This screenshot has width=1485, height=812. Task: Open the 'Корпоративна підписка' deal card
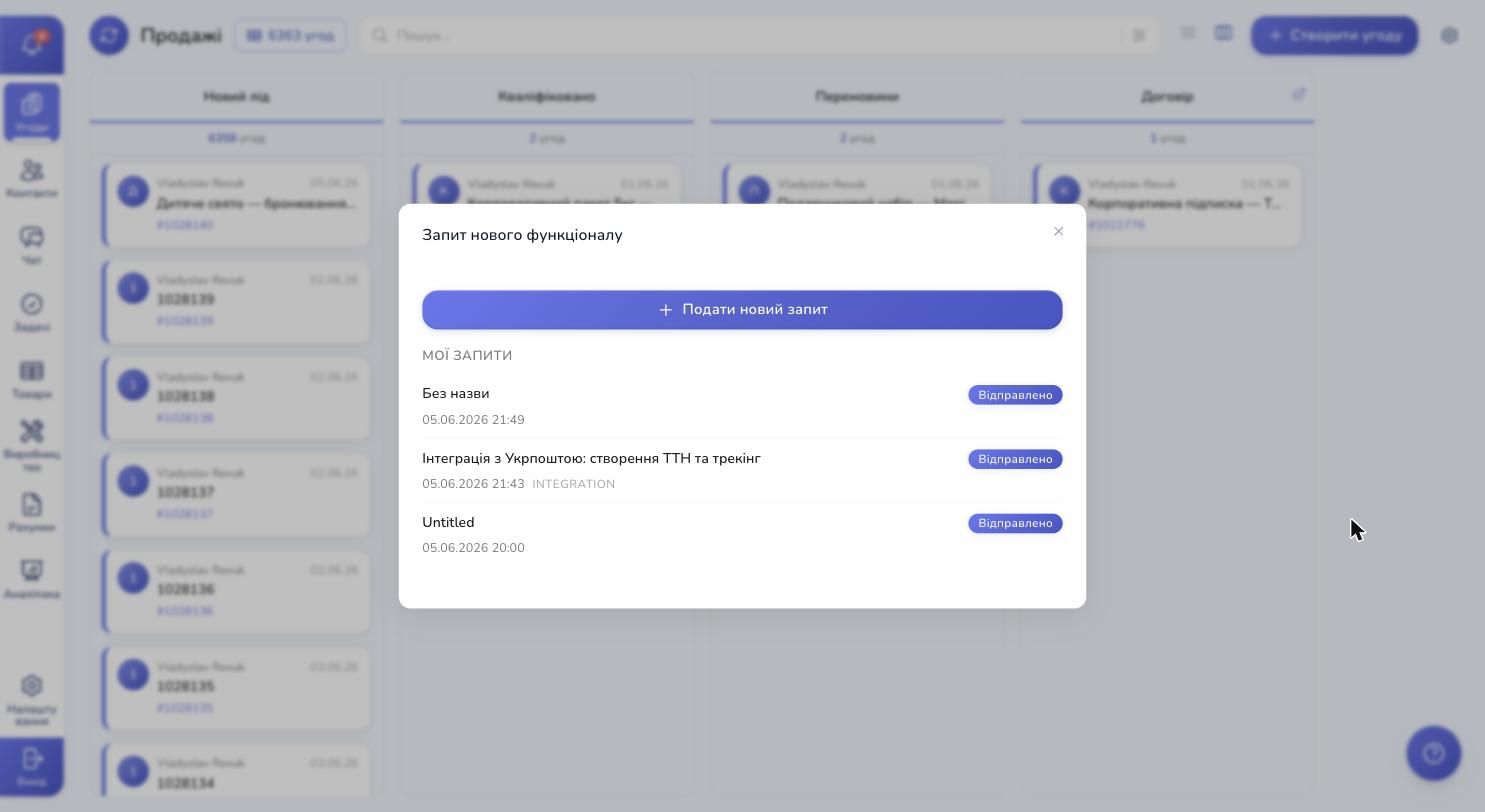pyautogui.click(x=1167, y=206)
